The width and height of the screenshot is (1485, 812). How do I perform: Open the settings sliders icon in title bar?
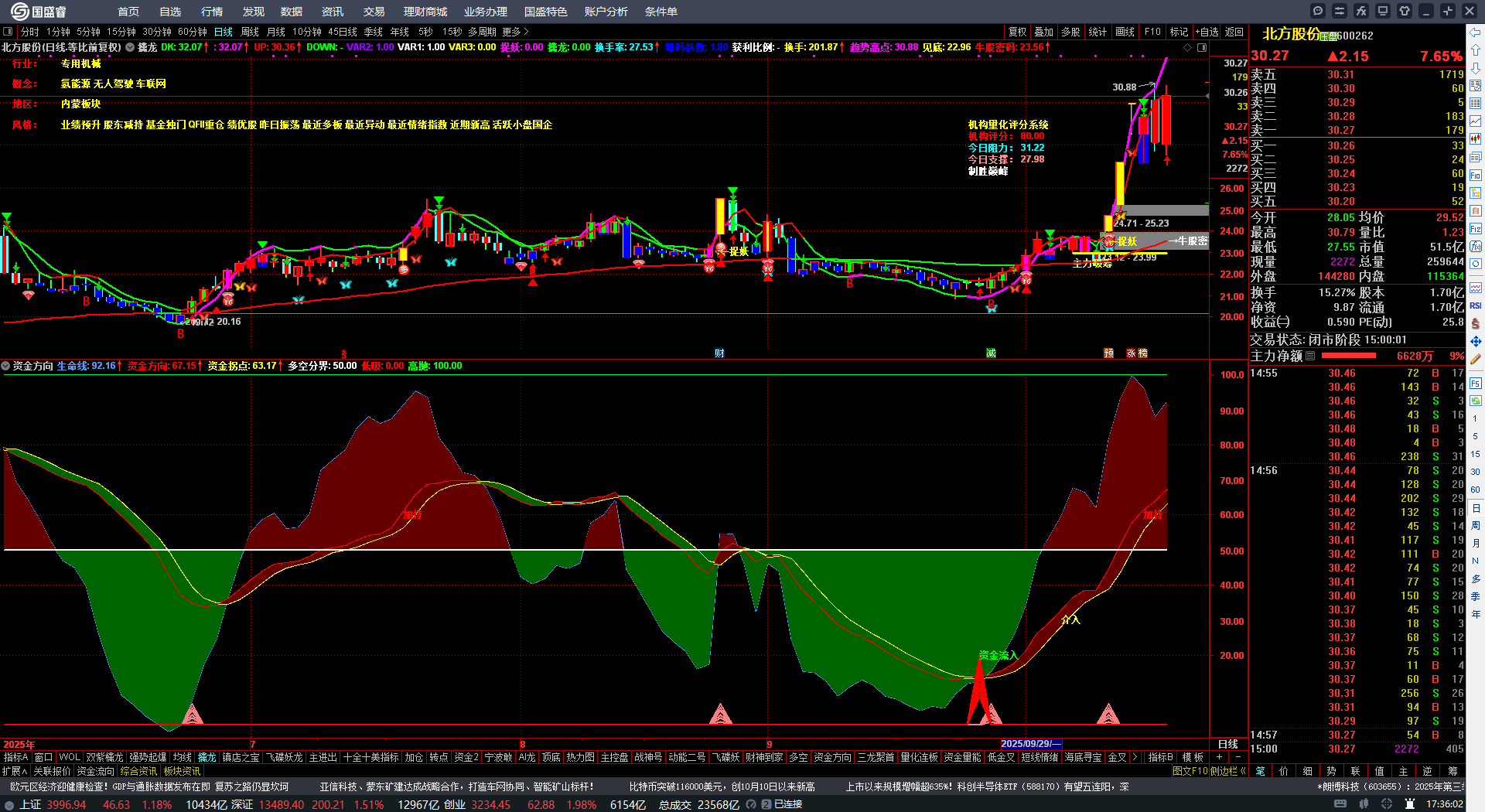(1340, 11)
